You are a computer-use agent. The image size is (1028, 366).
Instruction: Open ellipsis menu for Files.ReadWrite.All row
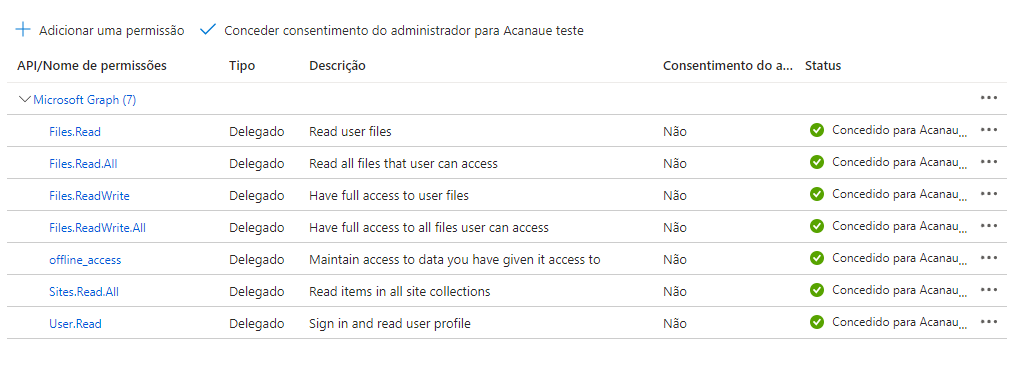(x=989, y=226)
